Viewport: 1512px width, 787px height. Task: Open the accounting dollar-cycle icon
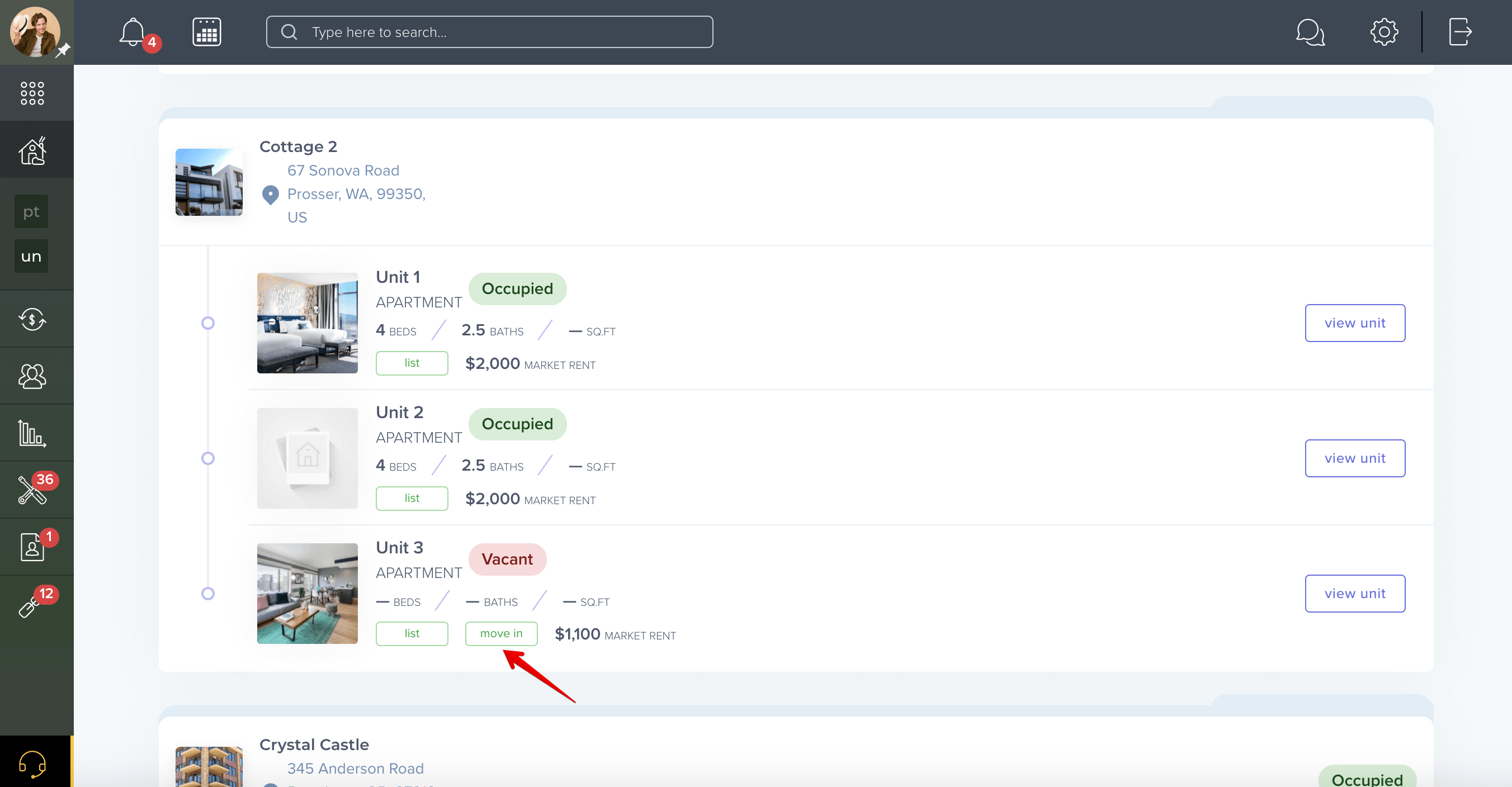pos(32,319)
